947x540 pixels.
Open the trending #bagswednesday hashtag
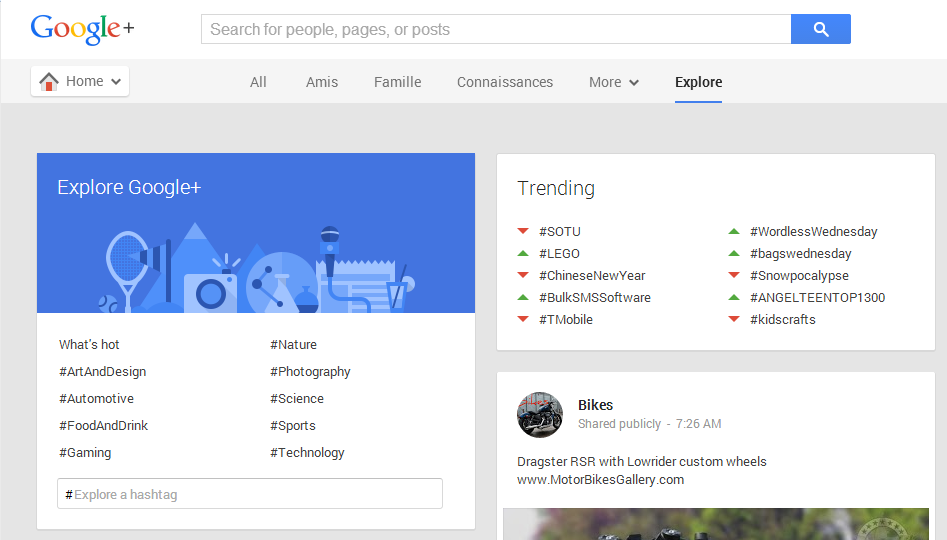pos(801,254)
